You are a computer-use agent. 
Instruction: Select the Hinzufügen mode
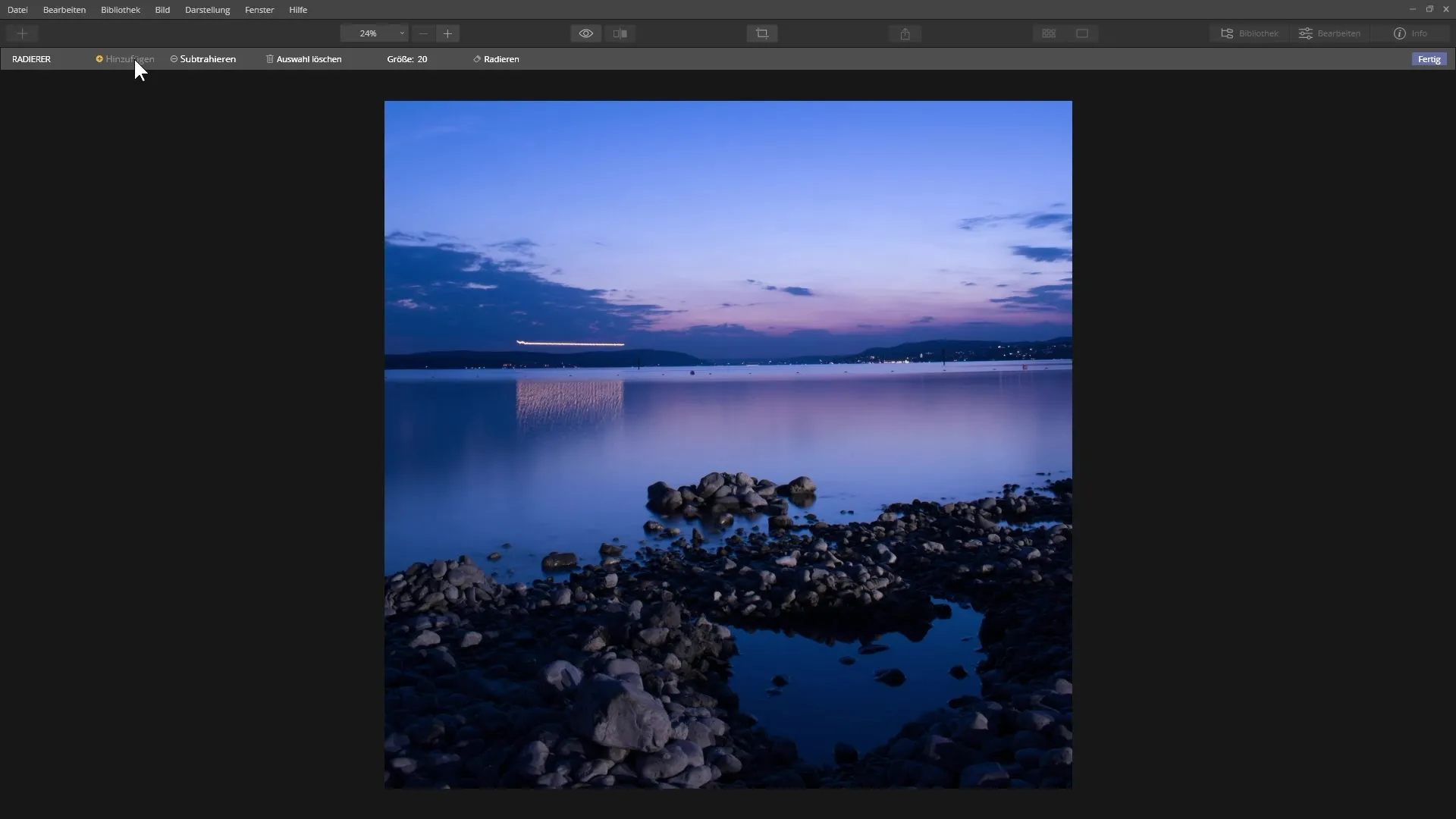[125, 59]
